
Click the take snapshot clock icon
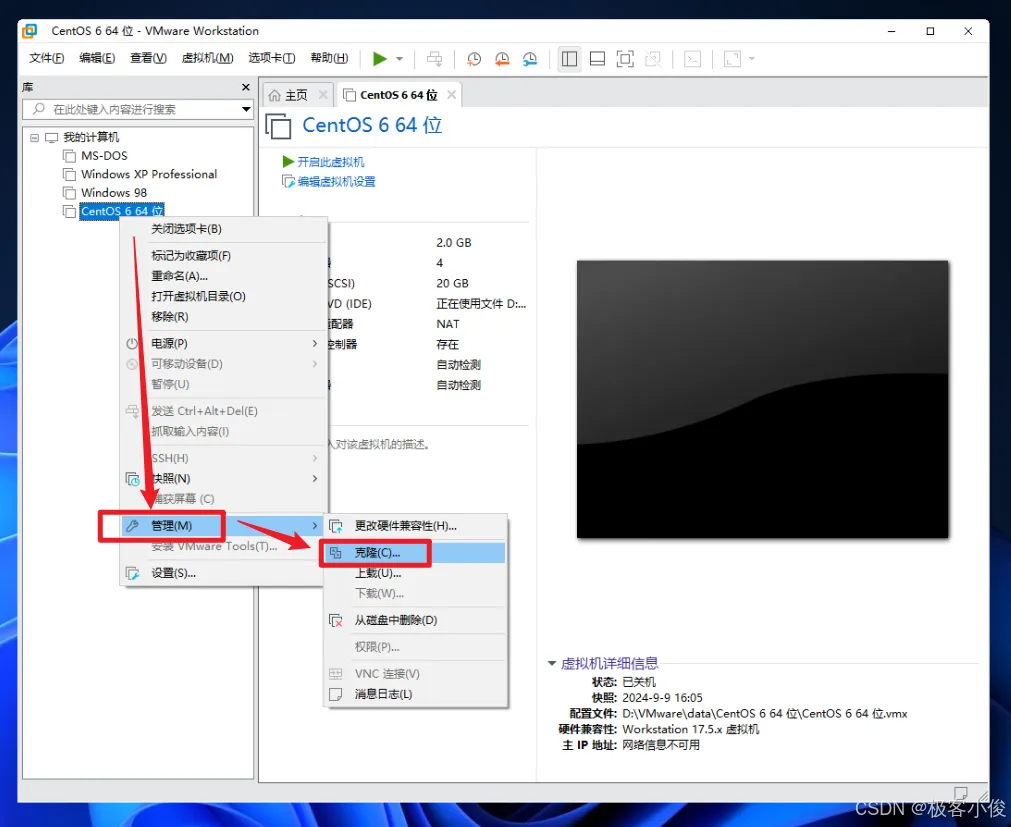coord(474,59)
